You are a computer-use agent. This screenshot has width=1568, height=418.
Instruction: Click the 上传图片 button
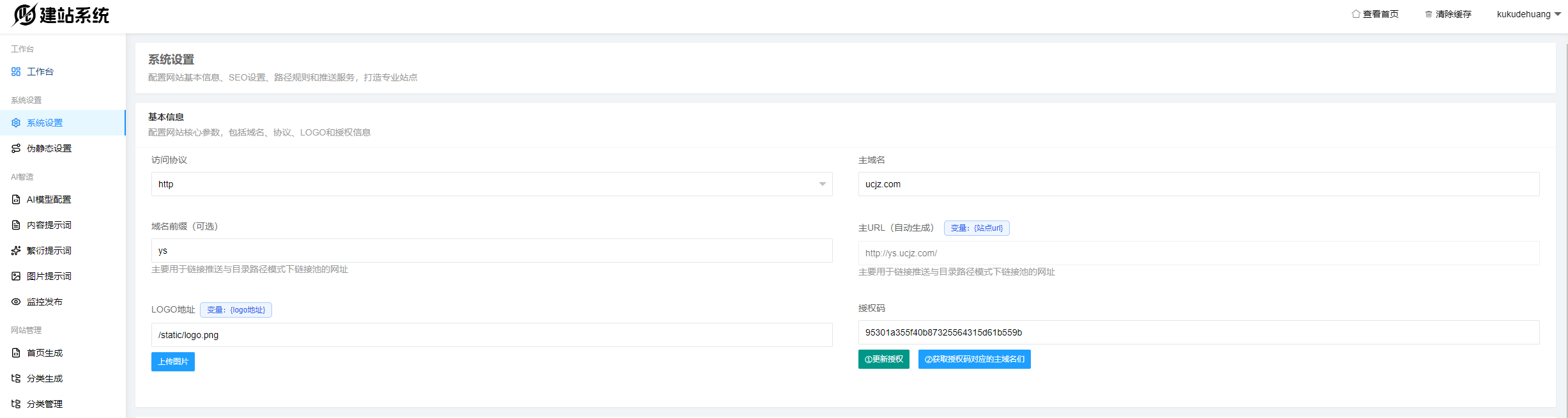pos(173,362)
